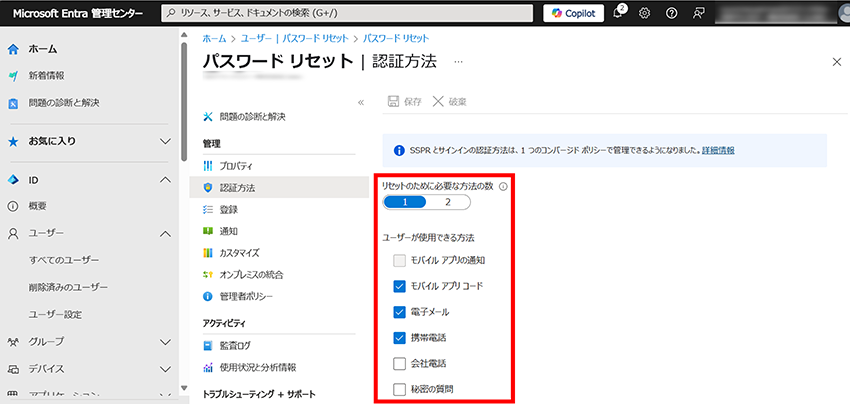Viewport: 850px width, 404px height.
Task: Click the オンプレミスの統合 sync icon
Action: (208, 275)
